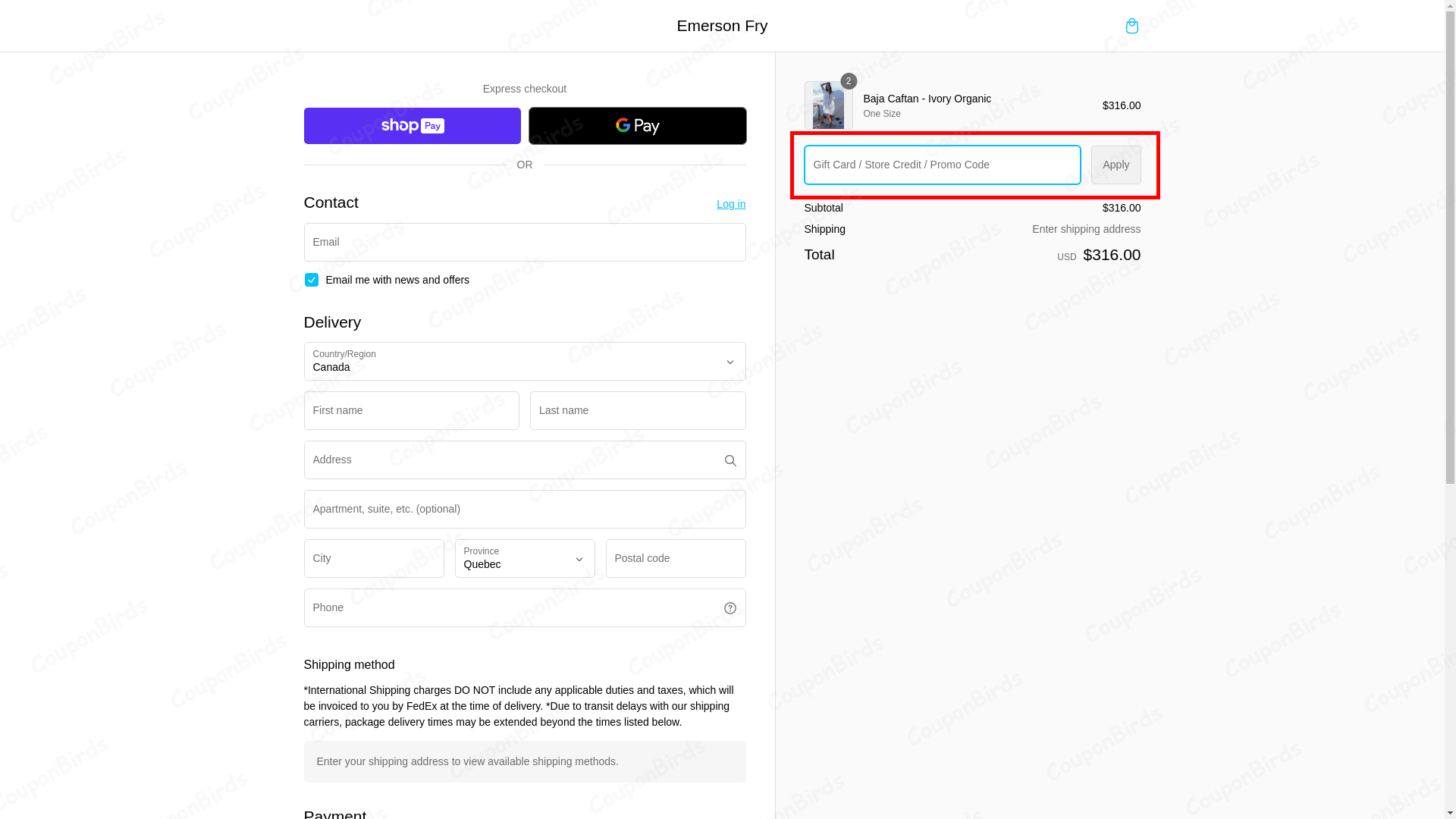1456x819 pixels.
Task: Open the Country/Region dropdown
Action: [x=525, y=362]
